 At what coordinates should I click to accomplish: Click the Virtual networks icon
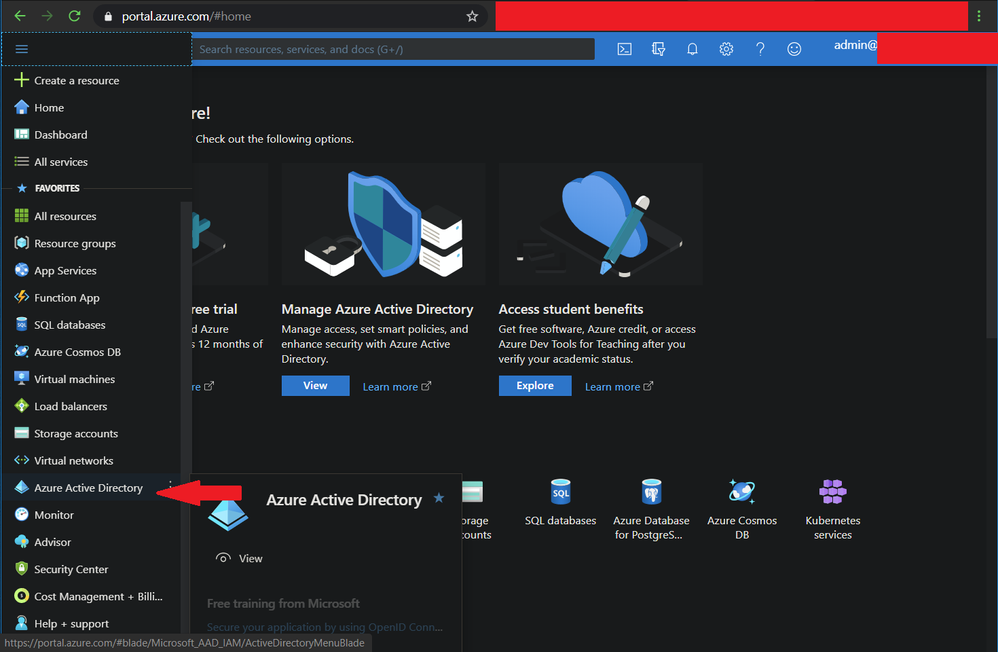pyautogui.click(x=22, y=460)
